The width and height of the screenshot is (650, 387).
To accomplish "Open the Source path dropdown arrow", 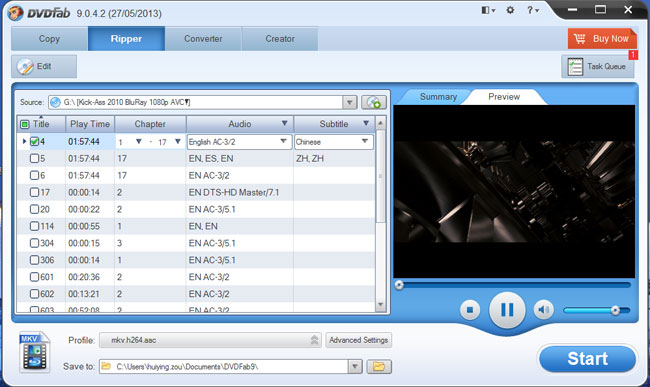I will pyautogui.click(x=349, y=102).
